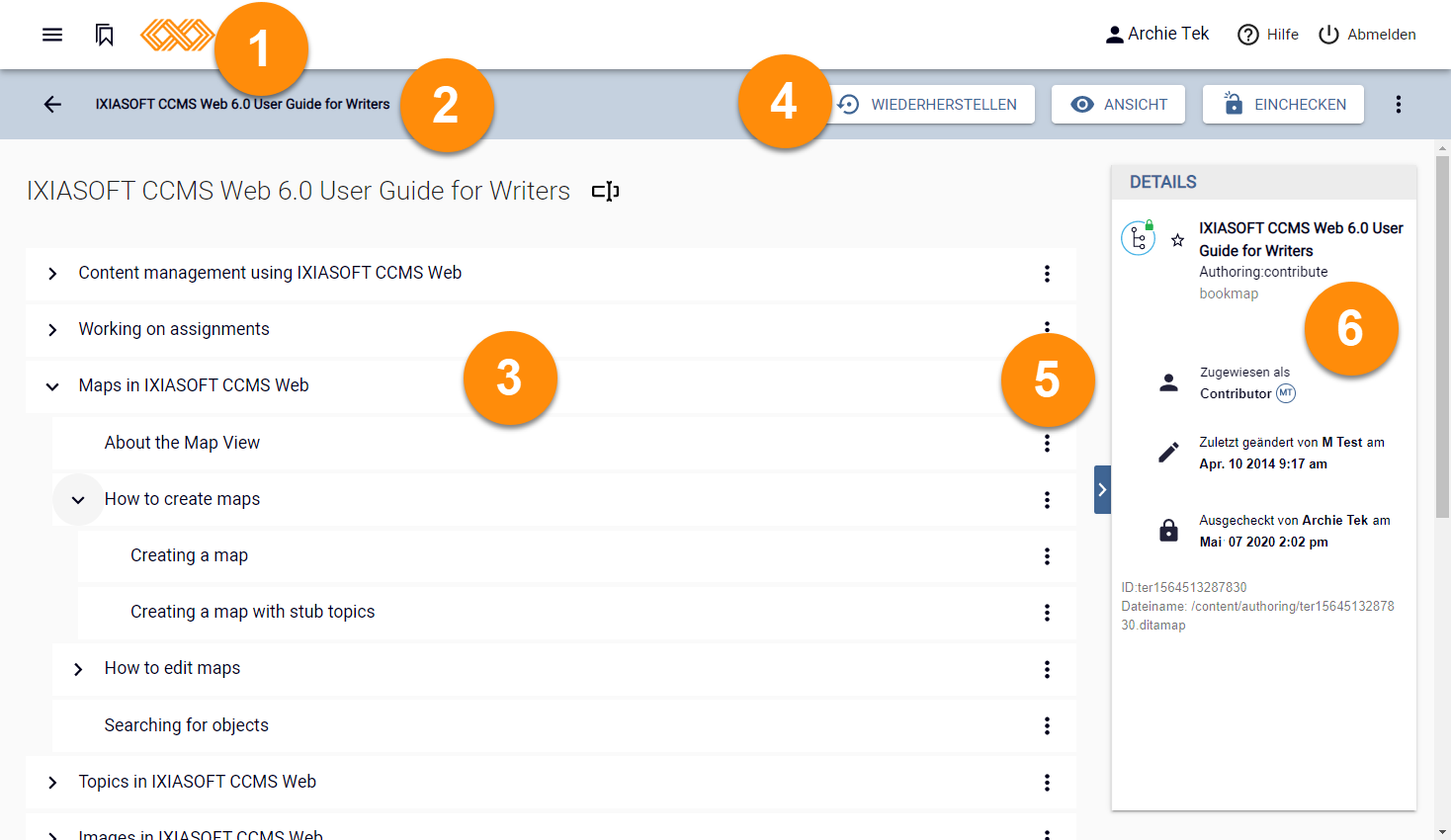The width and height of the screenshot is (1451, 840).
Task: Click the MT badge next to Contributor
Action: [1286, 393]
